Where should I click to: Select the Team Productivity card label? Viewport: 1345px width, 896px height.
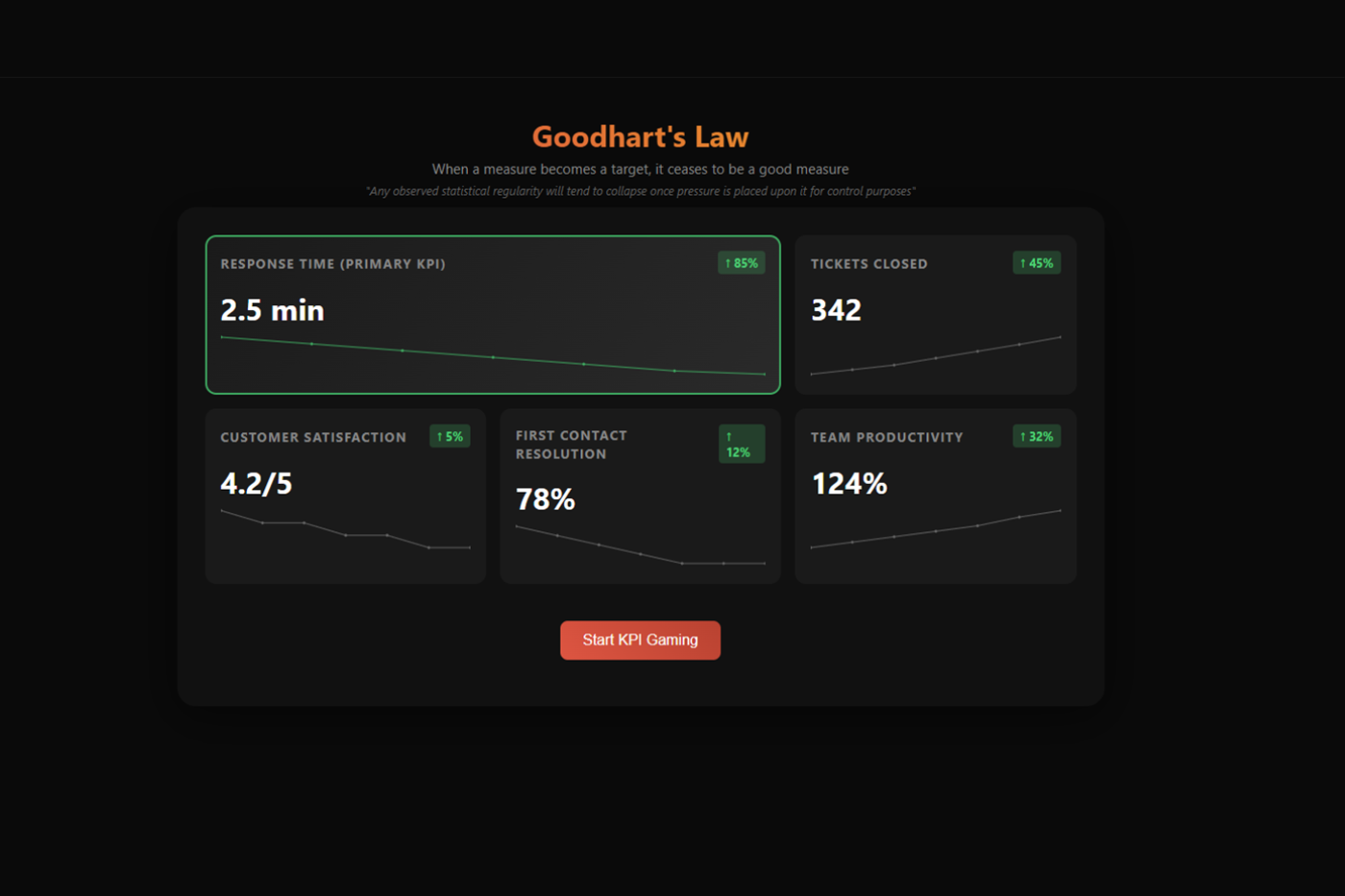[x=886, y=437]
